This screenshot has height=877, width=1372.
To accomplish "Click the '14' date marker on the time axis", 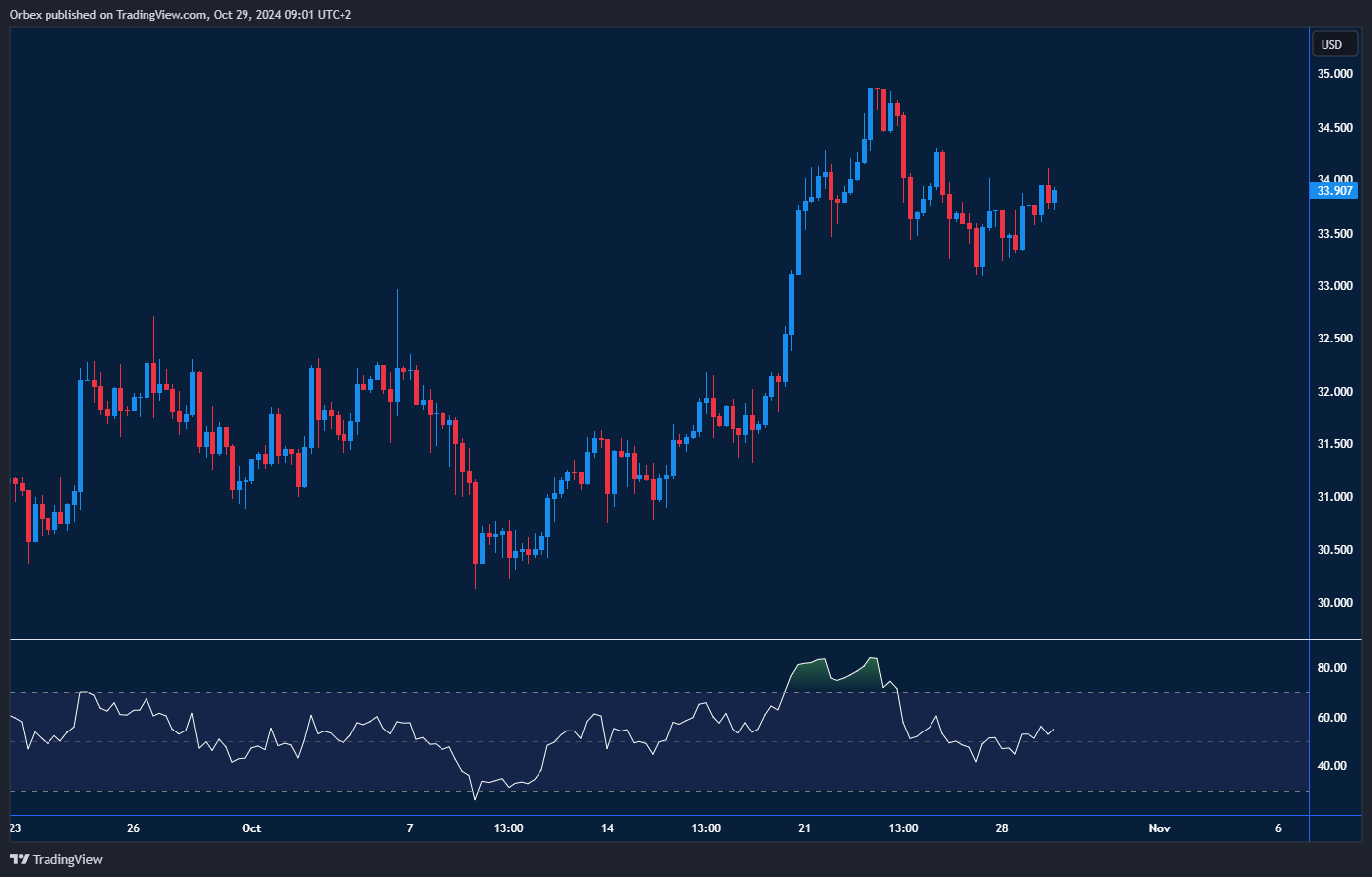I will tap(607, 828).
